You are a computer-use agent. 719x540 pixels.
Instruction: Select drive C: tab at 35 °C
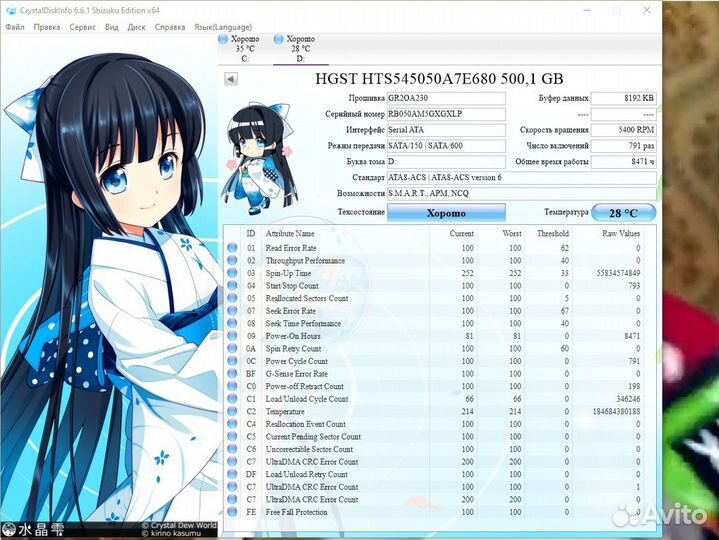244,49
